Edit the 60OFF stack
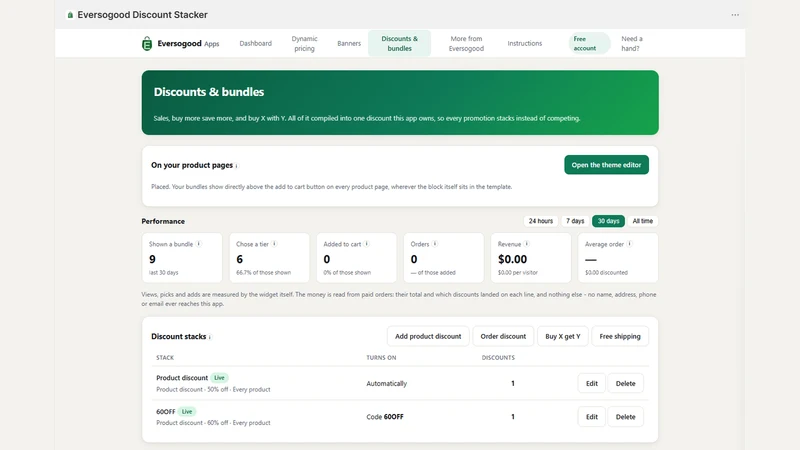800x450 pixels. pyautogui.click(x=591, y=417)
